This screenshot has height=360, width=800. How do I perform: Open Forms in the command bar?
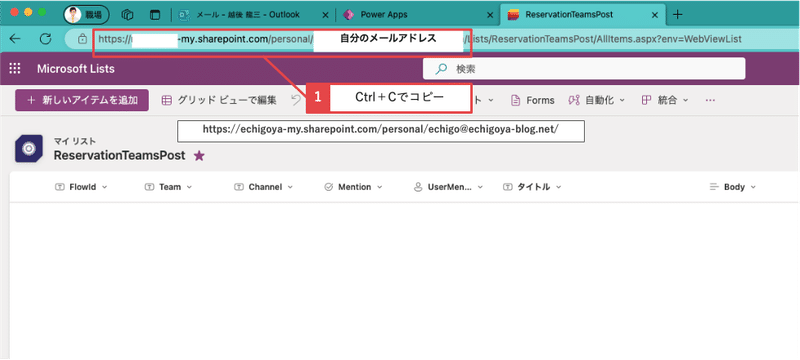tap(533, 100)
